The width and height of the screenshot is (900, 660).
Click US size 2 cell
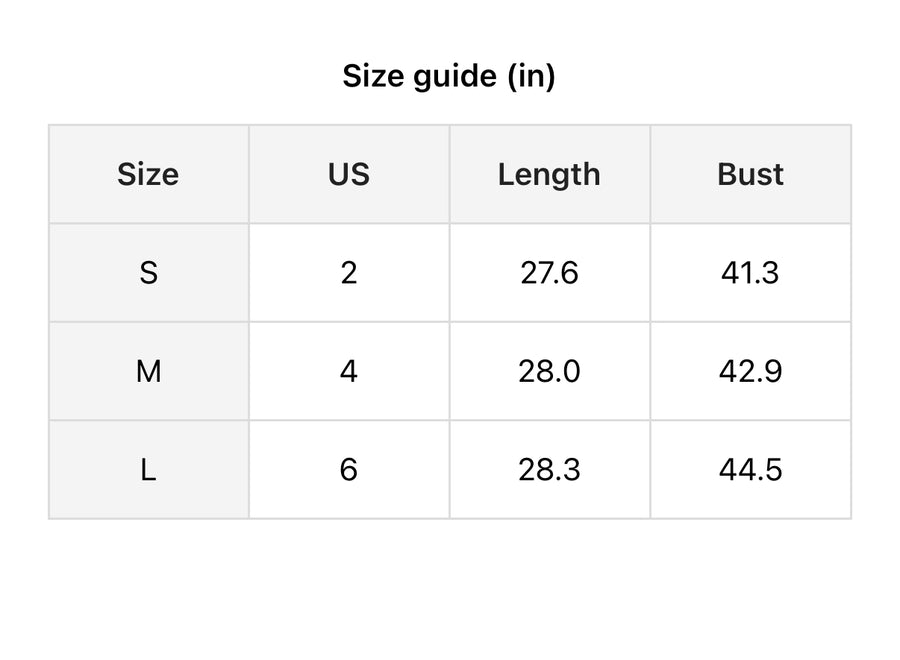pyautogui.click(x=349, y=272)
